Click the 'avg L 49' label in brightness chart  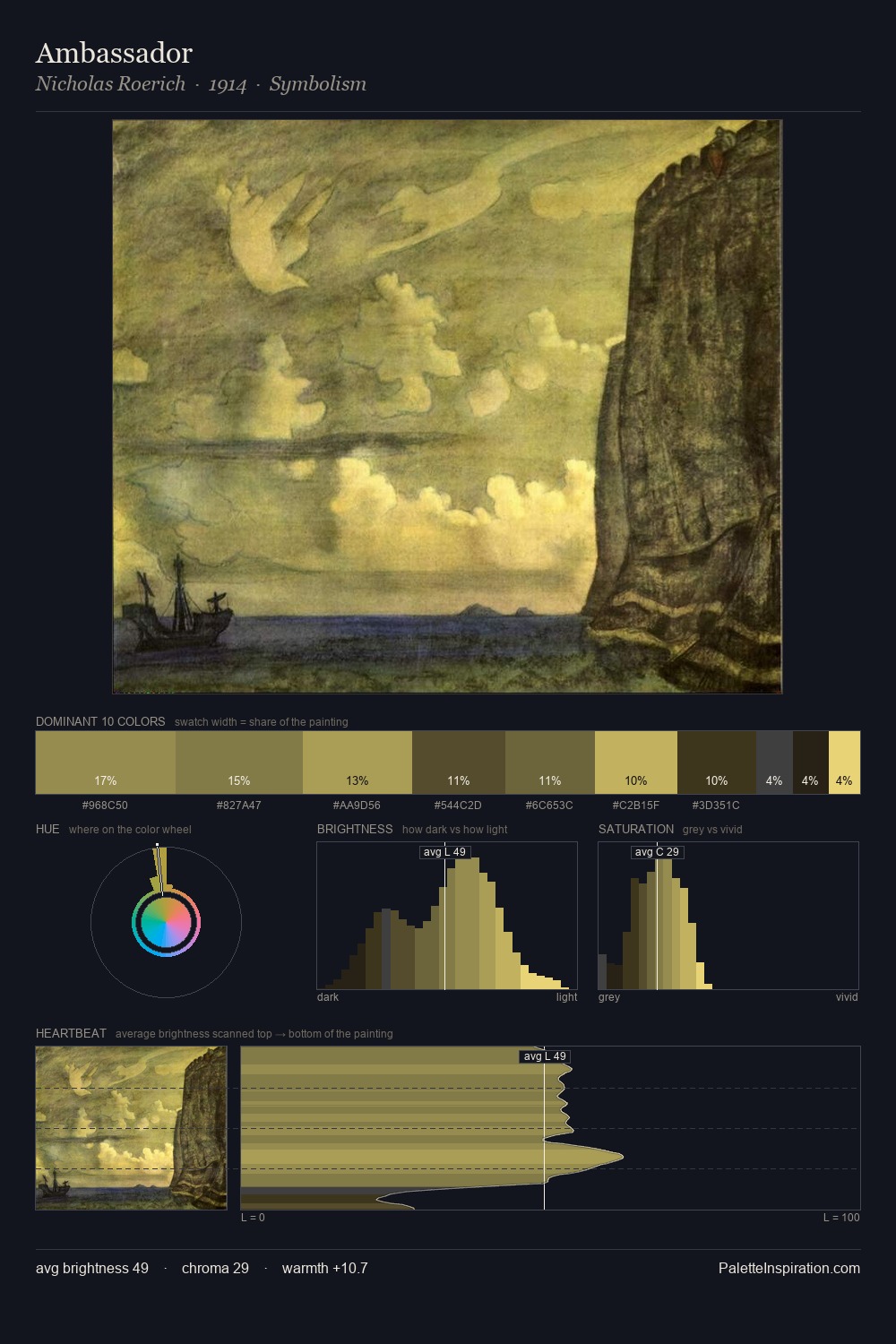pyautogui.click(x=444, y=852)
